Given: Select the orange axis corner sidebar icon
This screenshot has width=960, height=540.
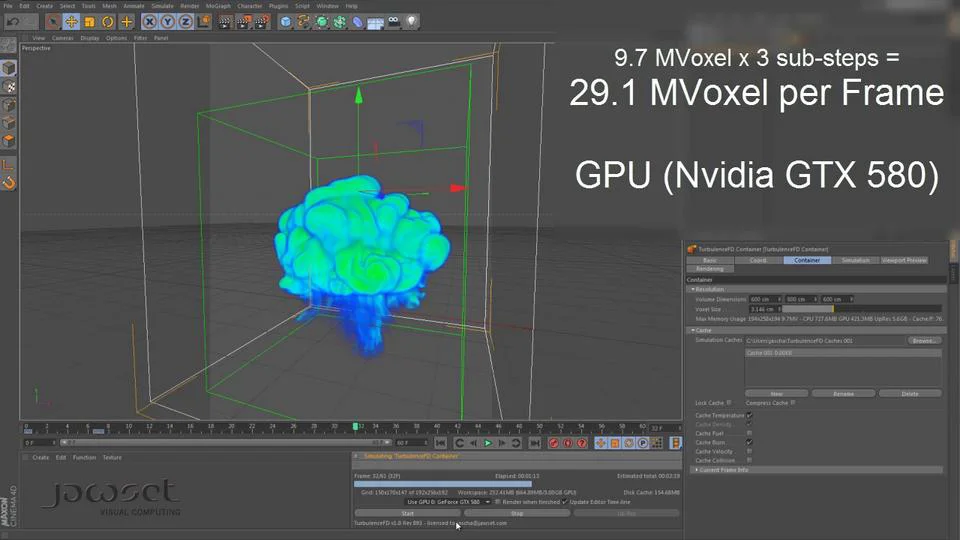Looking at the screenshot, I should 8,164.
